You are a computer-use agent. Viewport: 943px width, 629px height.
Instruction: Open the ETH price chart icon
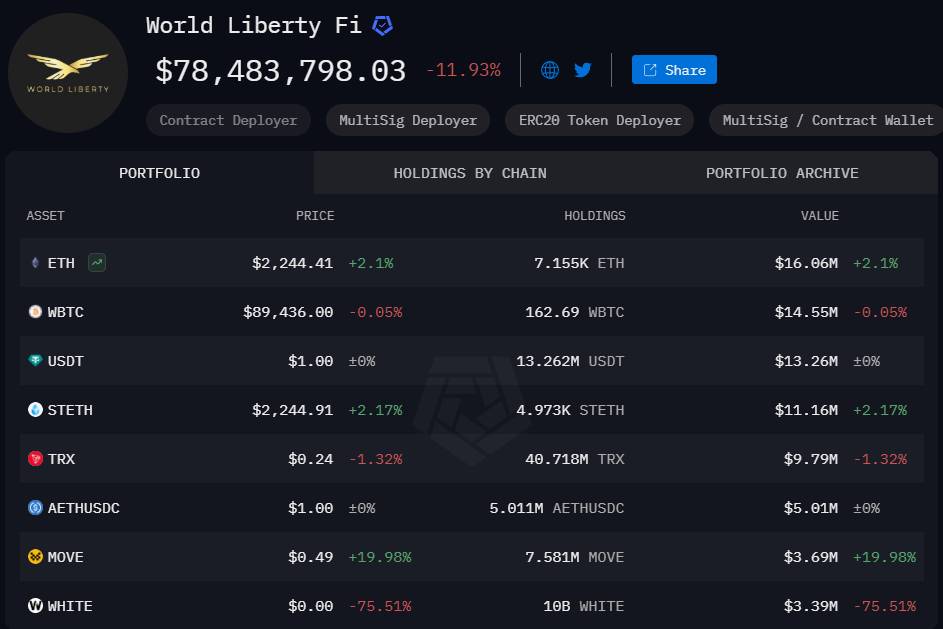[97, 263]
